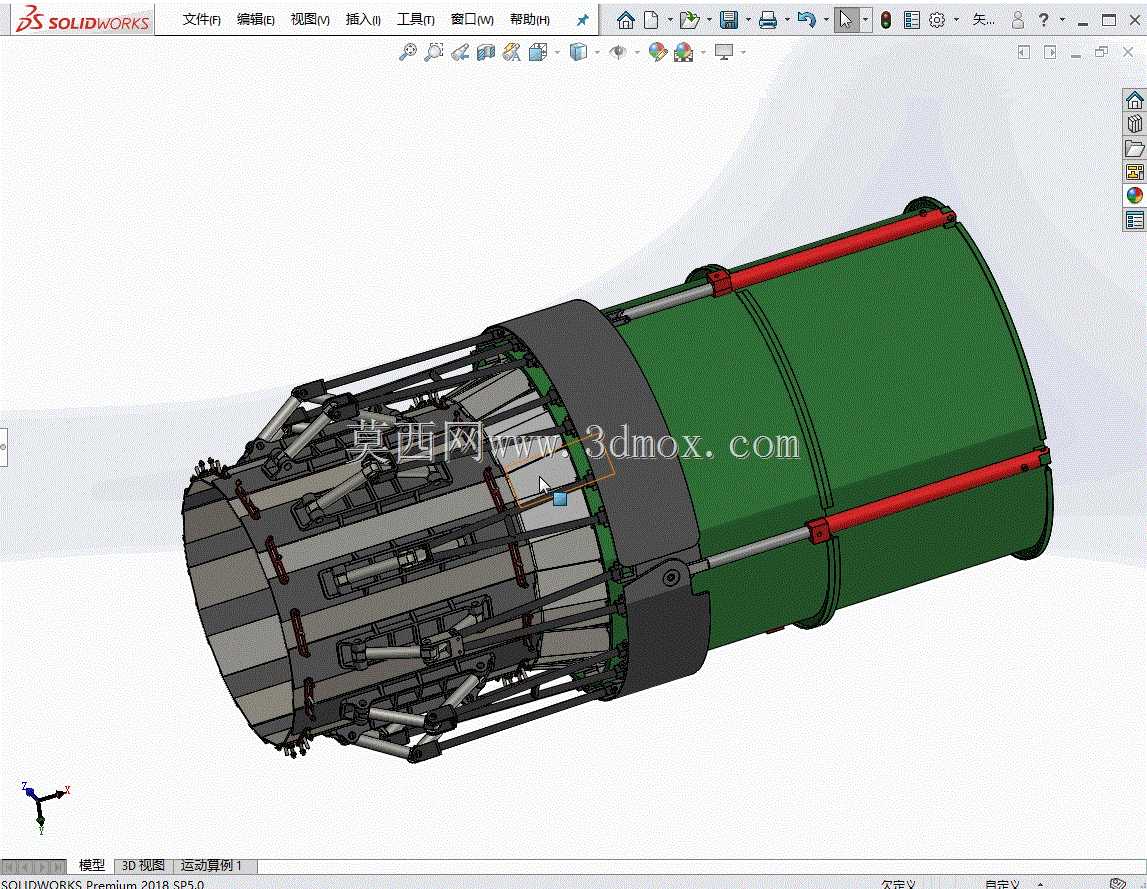Open Design Library in task pane
1147x889 pixels.
[x=1135, y=124]
